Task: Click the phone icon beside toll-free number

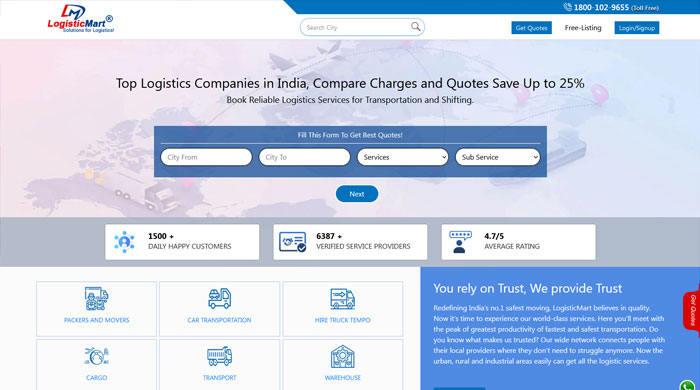Action: (x=567, y=7)
